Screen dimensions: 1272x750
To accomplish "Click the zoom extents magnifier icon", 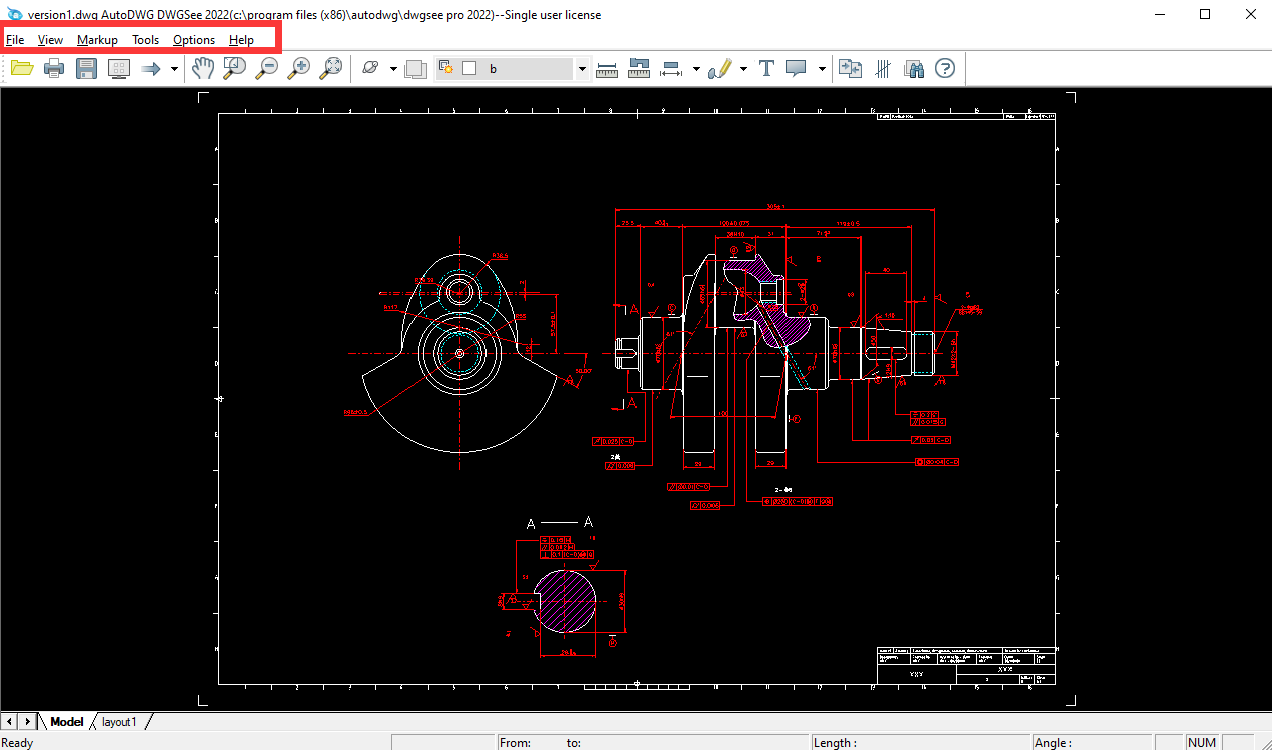I will (x=331, y=68).
